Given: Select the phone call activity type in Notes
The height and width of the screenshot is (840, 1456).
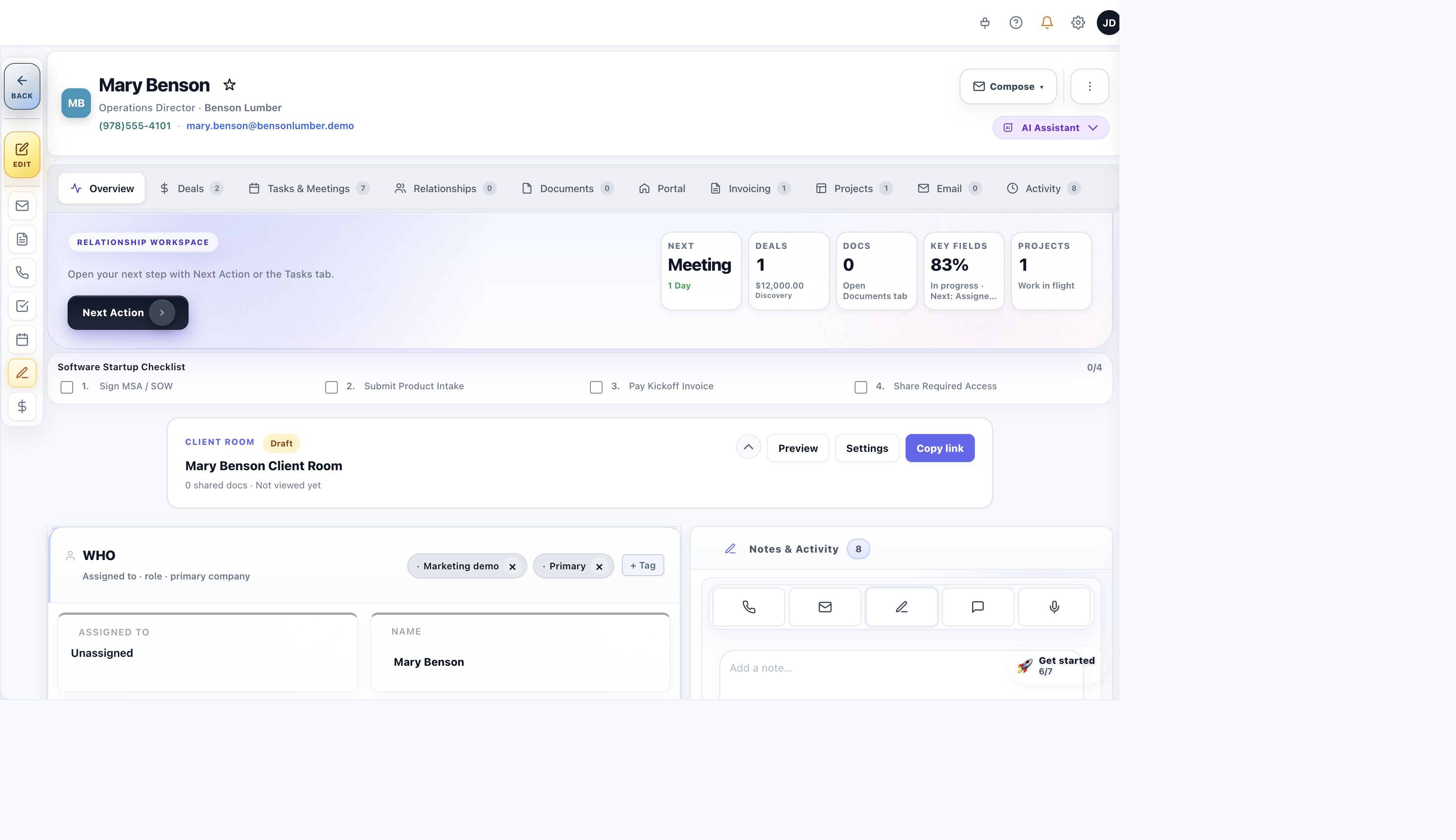Looking at the screenshot, I should point(749,607).
